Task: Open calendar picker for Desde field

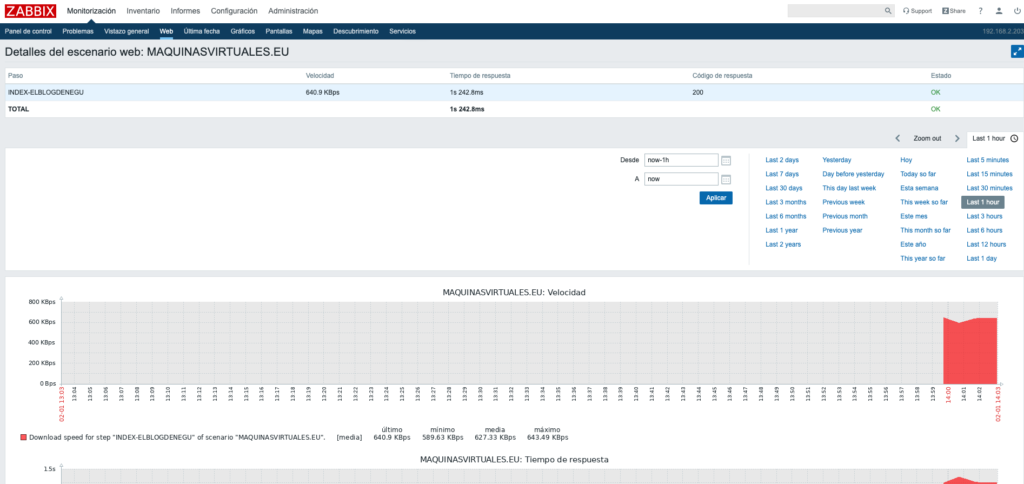Action: [x=726, y=160]
